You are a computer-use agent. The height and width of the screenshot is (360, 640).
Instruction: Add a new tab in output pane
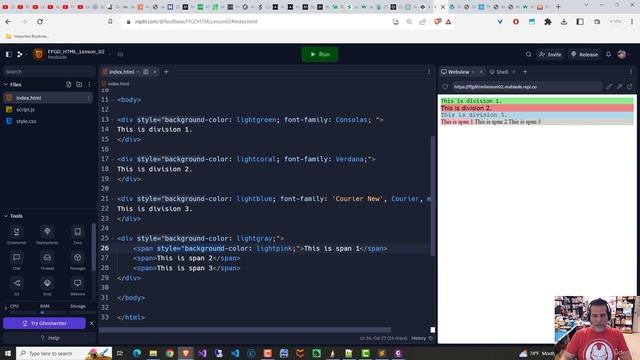(525, 72)
